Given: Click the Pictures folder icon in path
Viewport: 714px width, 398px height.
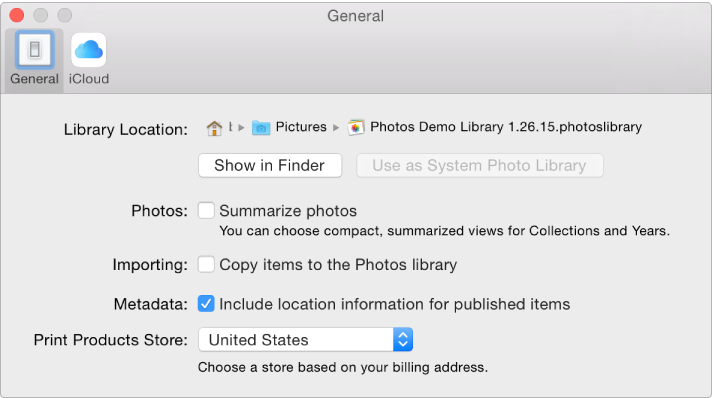Looking at the screenshot, I should (261, 128).
